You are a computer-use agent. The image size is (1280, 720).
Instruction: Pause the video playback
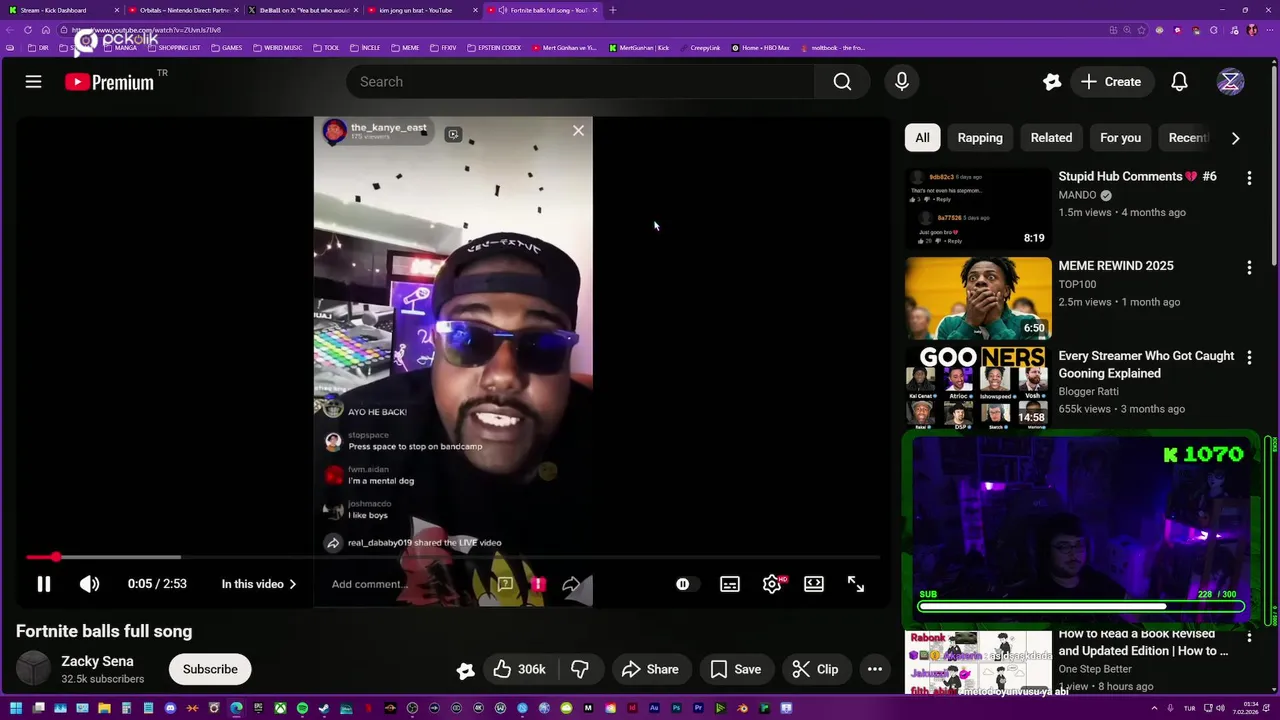(44, 584)
